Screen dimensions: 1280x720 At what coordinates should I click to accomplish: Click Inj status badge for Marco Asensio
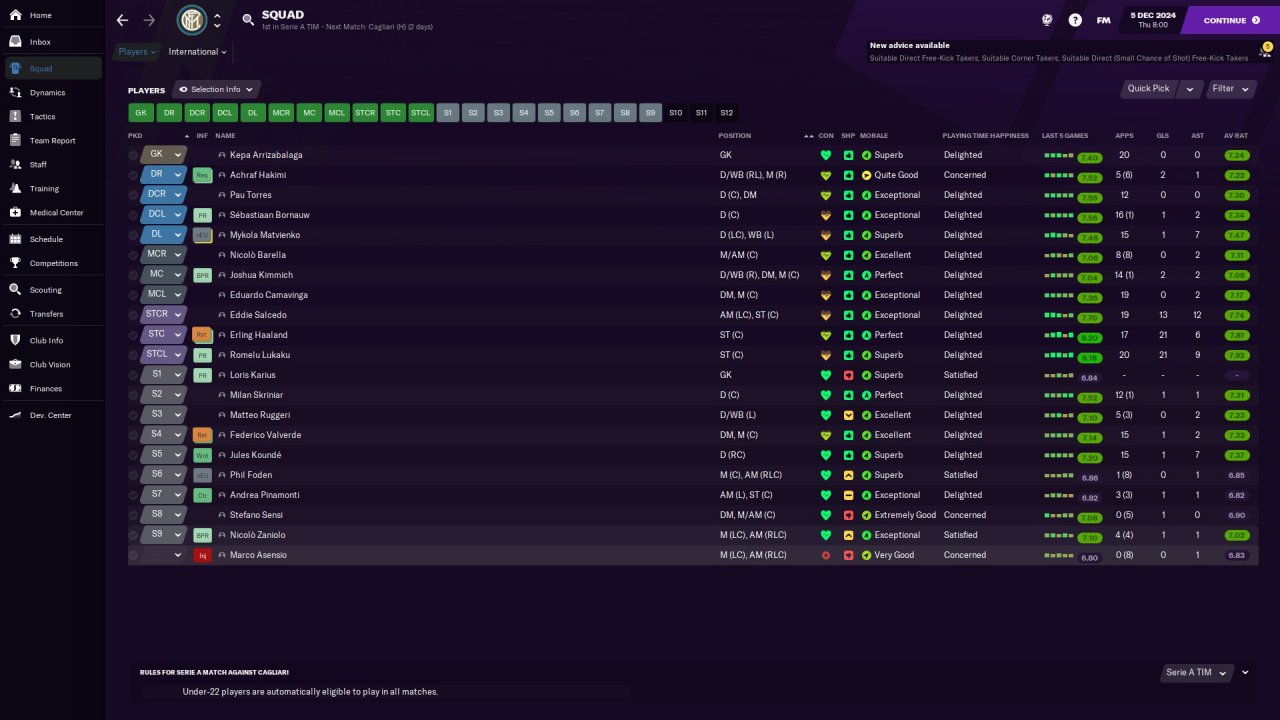(x=202, y=555)
